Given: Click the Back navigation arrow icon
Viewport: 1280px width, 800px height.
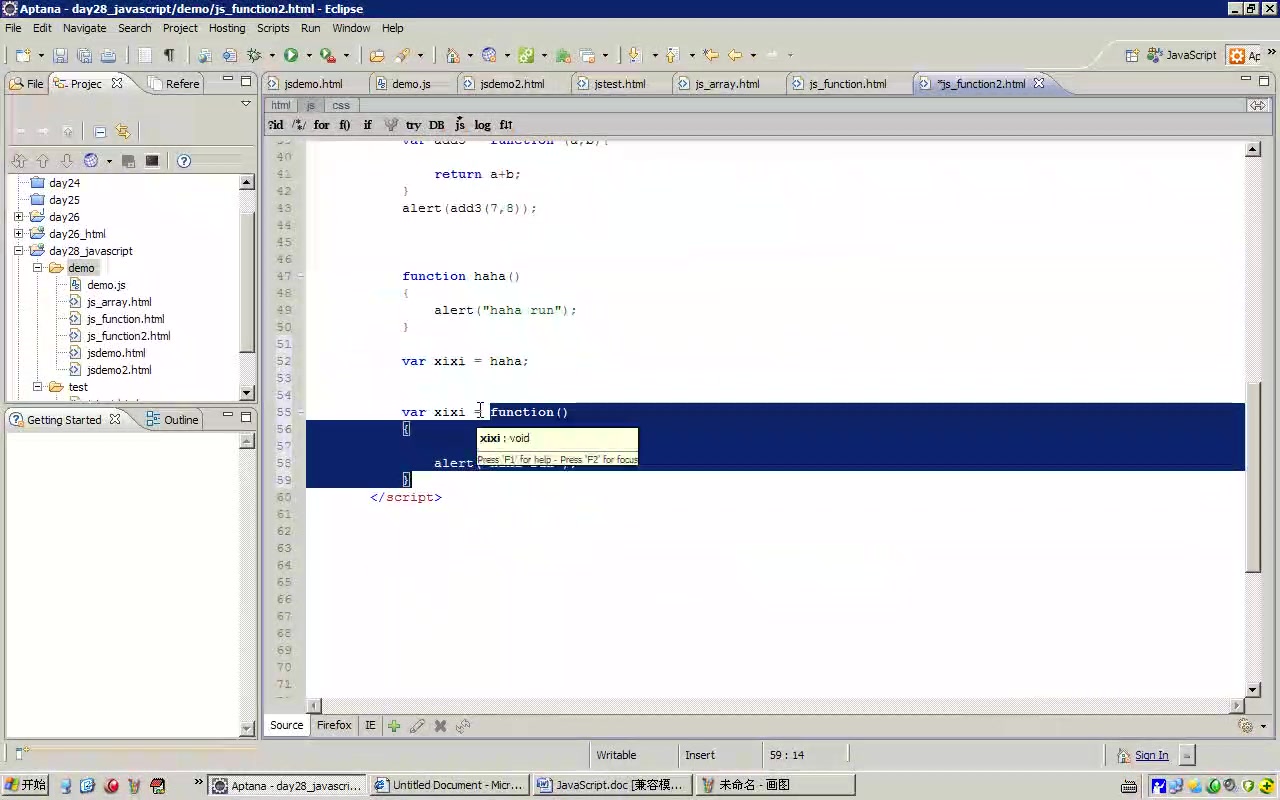Looking at the screenshot, I should (735, 56).
